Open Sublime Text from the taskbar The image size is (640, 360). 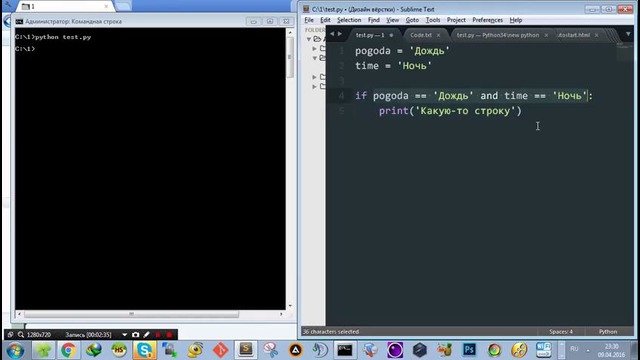point(246,350)
